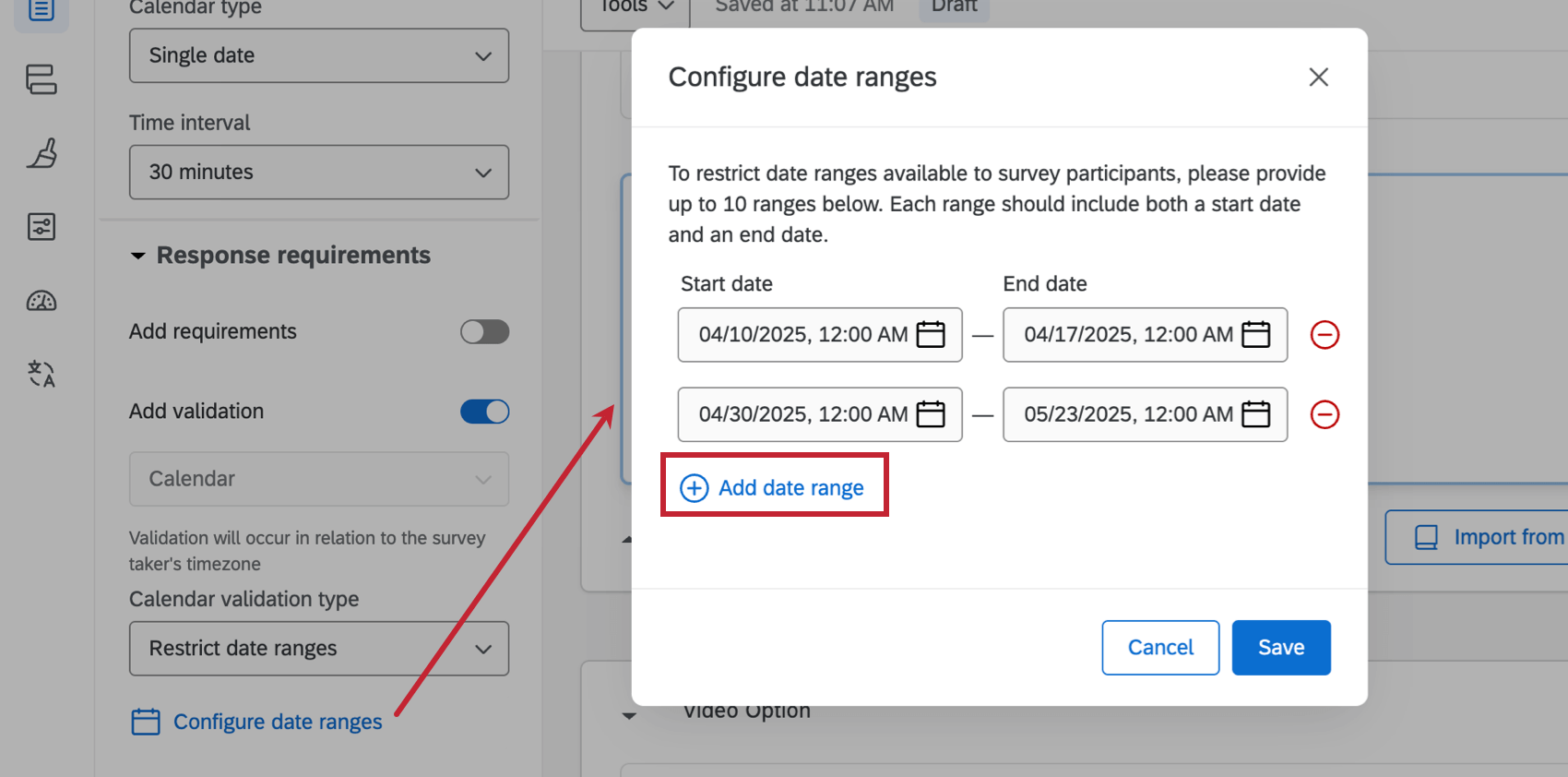Open the translations icon in sidebar

(42, 374)
